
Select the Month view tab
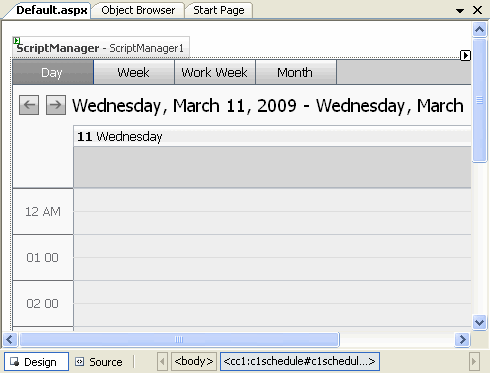coord(296,72)
